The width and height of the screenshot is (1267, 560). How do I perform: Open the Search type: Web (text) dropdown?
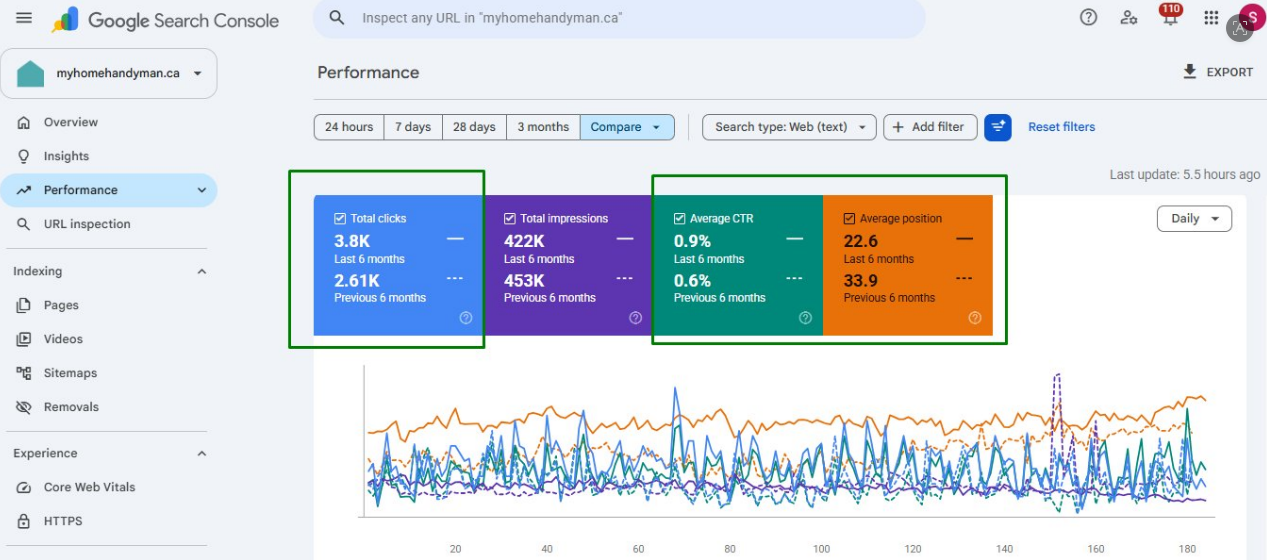tap(790, 127)
